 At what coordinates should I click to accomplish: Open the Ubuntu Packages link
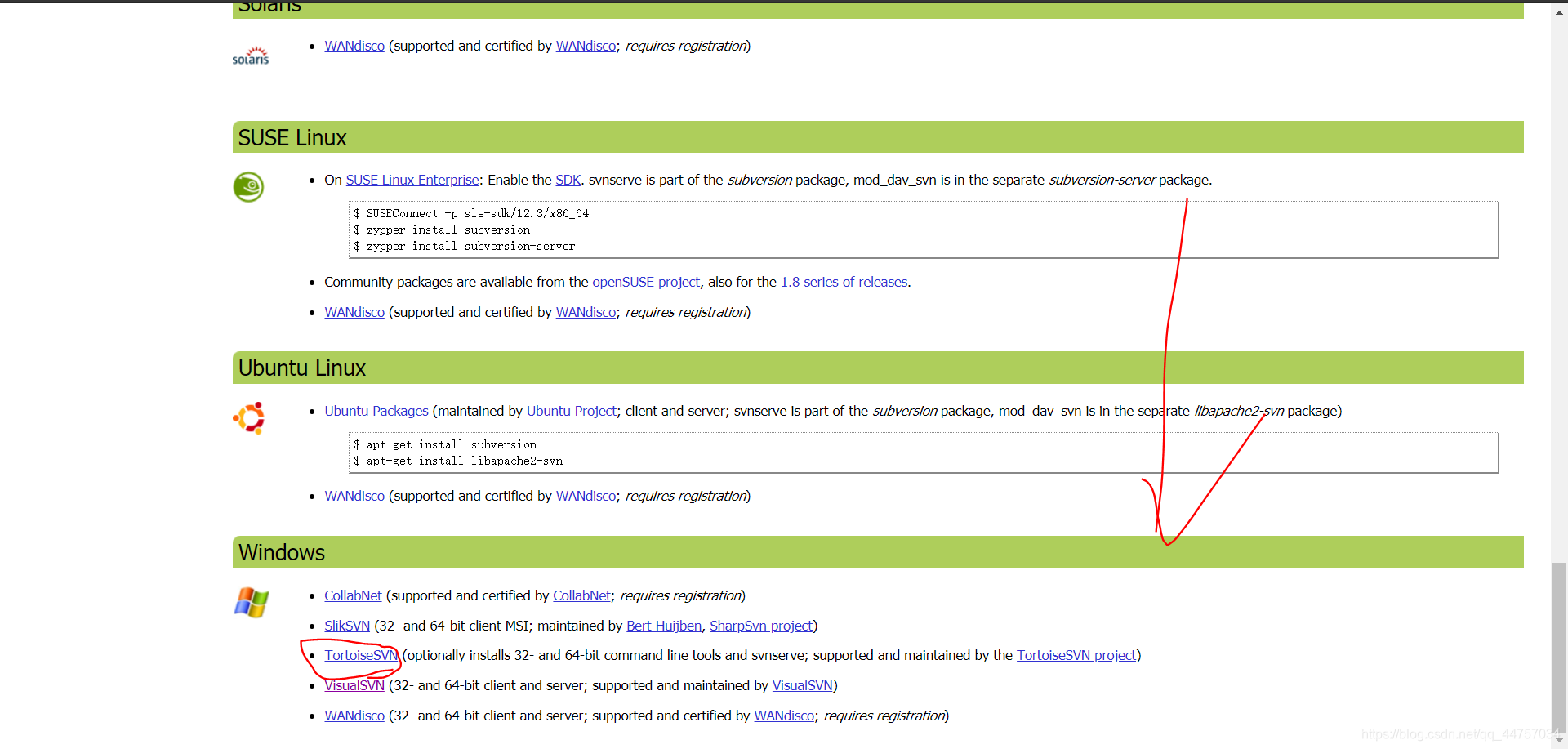(x=376, y=411)
